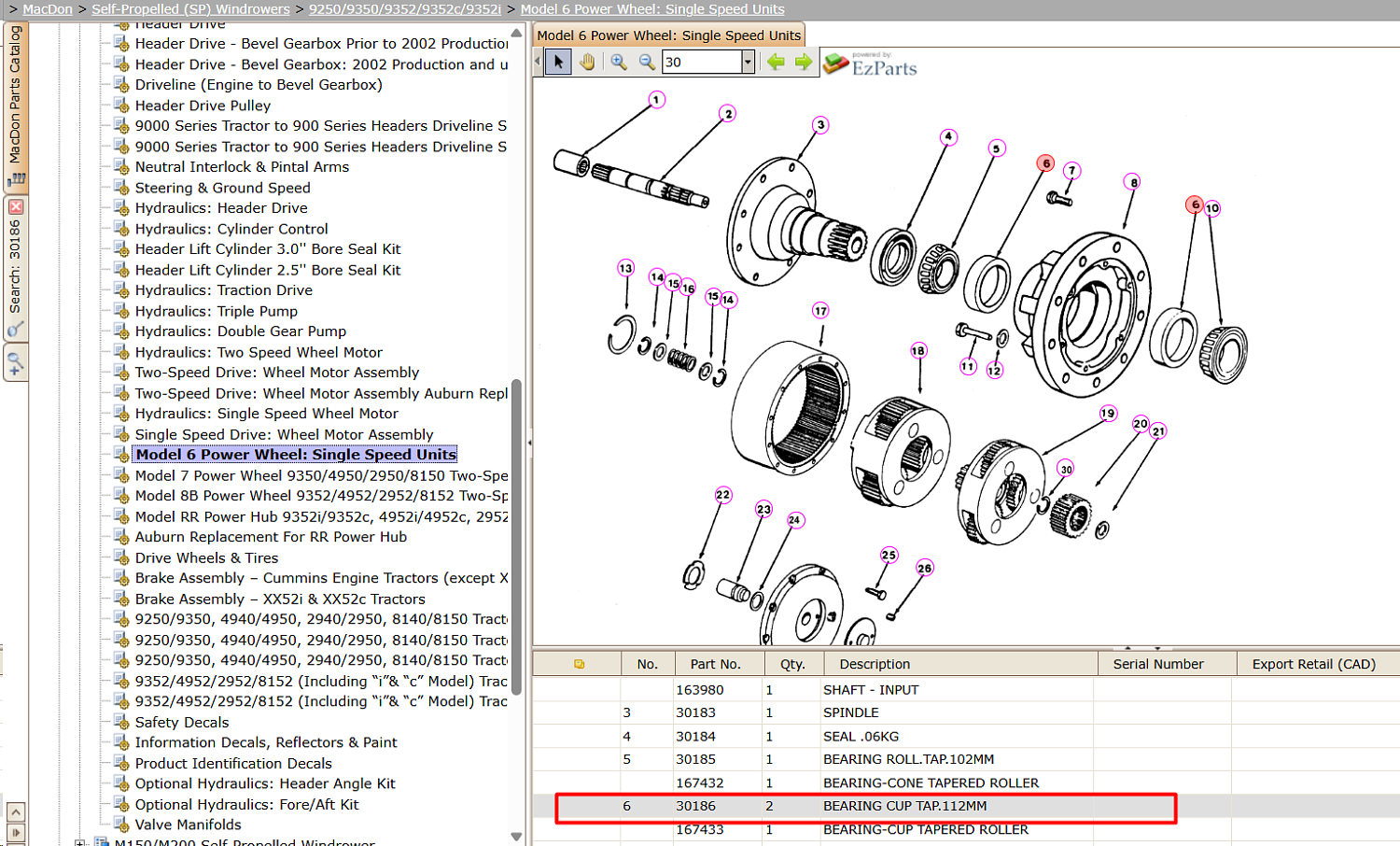The height and width of the screenshot is (846, 1400).
Task: Activate the hand pan tool
Action: [x=587, y=63]
